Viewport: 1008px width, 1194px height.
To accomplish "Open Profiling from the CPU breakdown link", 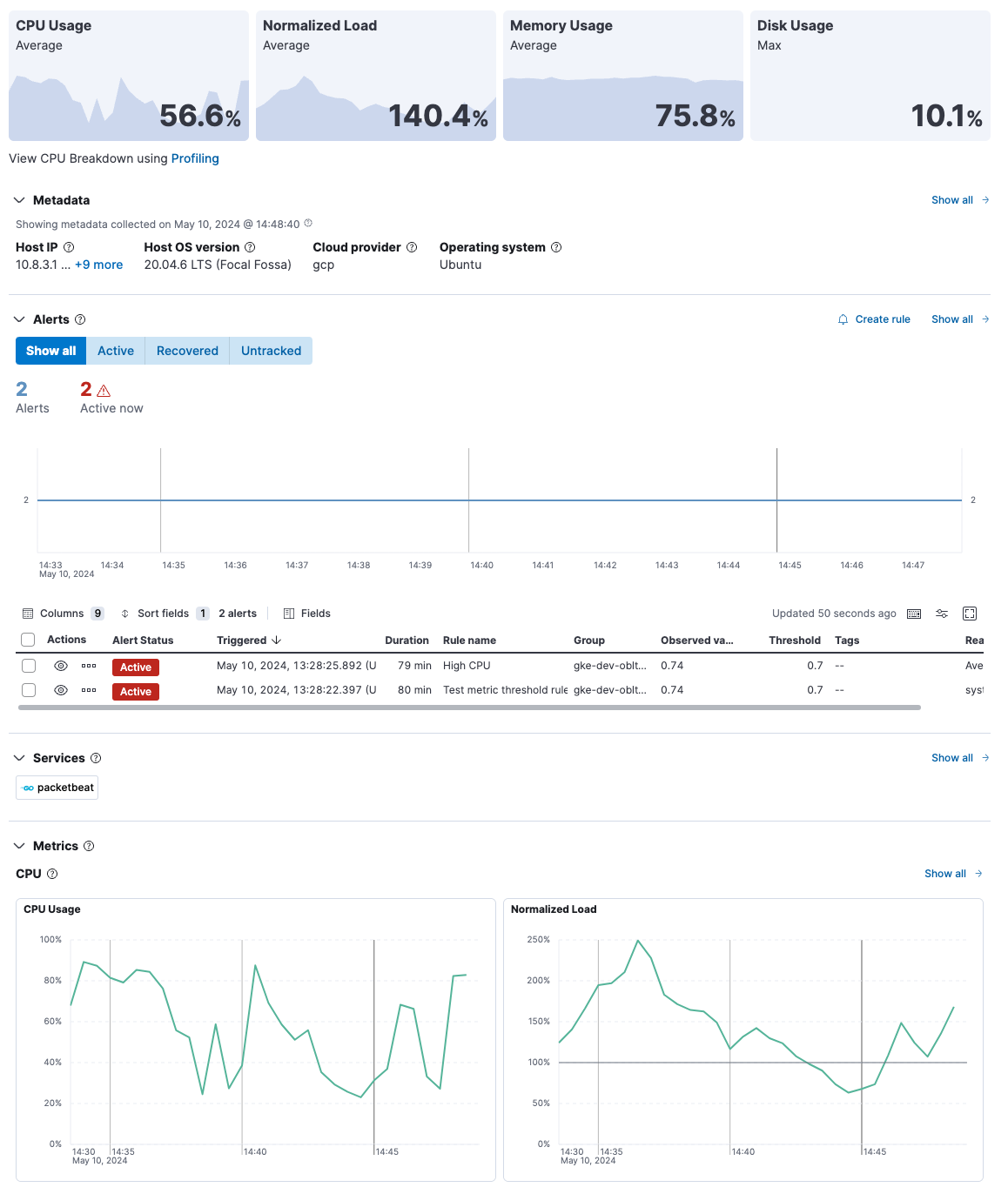I will [195, 158].
